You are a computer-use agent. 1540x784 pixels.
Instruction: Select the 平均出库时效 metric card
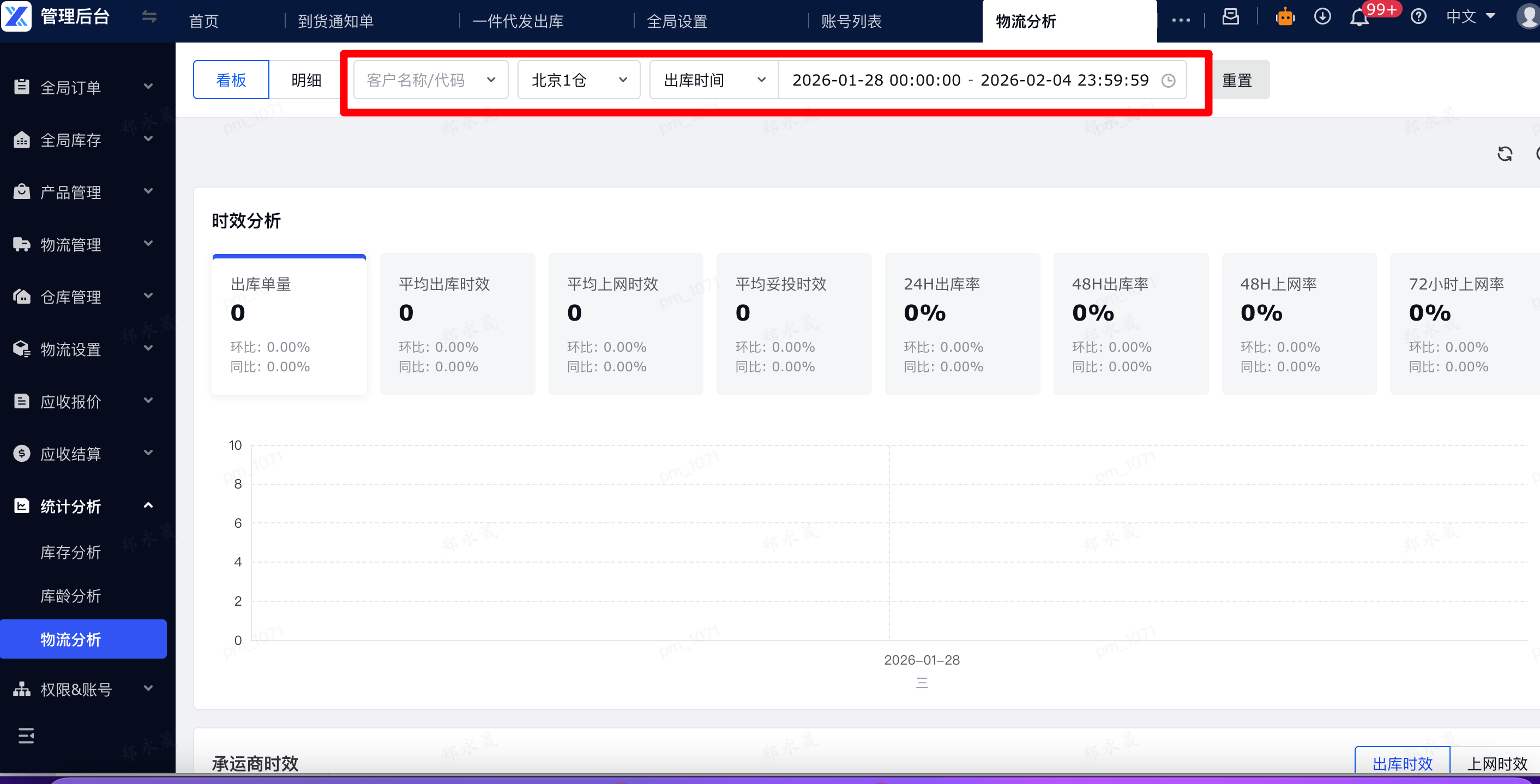point(458,324)
